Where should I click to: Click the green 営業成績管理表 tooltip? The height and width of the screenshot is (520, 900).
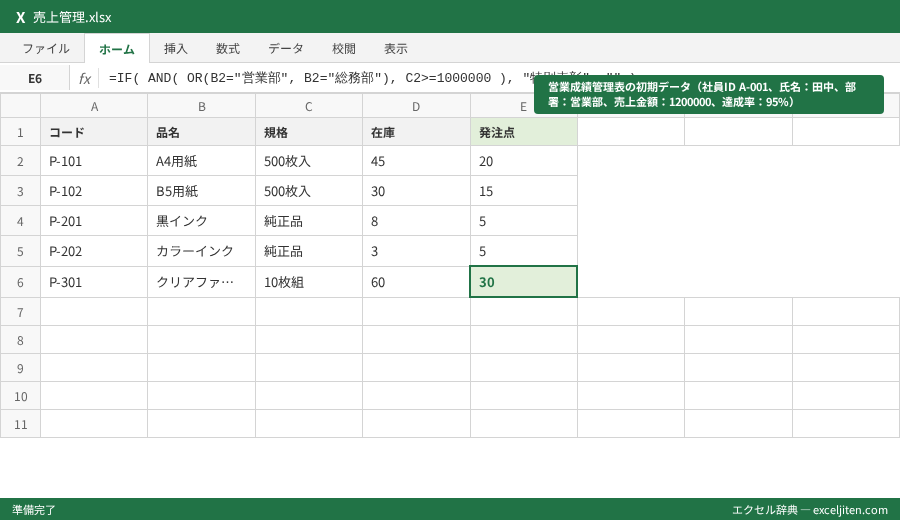coord(709,94)
